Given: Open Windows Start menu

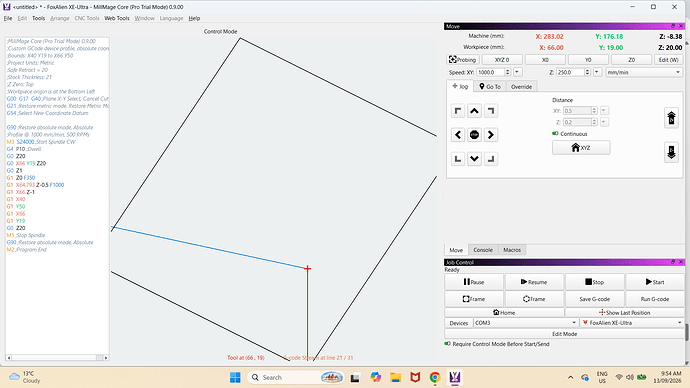Looking at the screenshot, I should [235, 377].
